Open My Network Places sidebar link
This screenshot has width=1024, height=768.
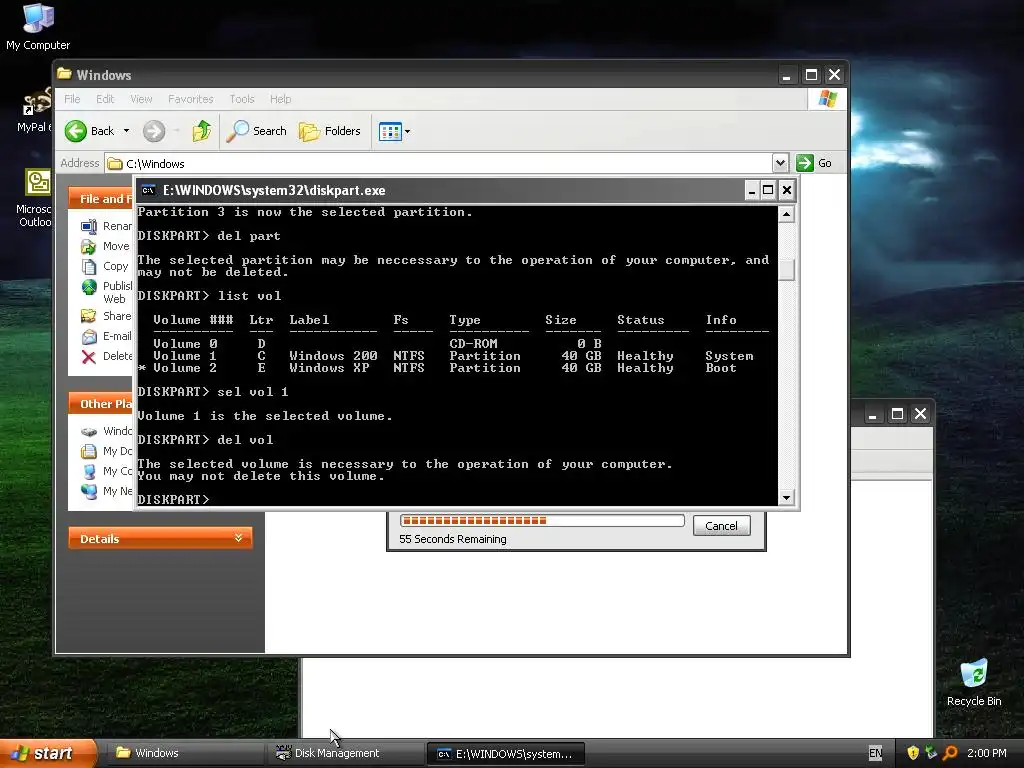tap(106, 491)
